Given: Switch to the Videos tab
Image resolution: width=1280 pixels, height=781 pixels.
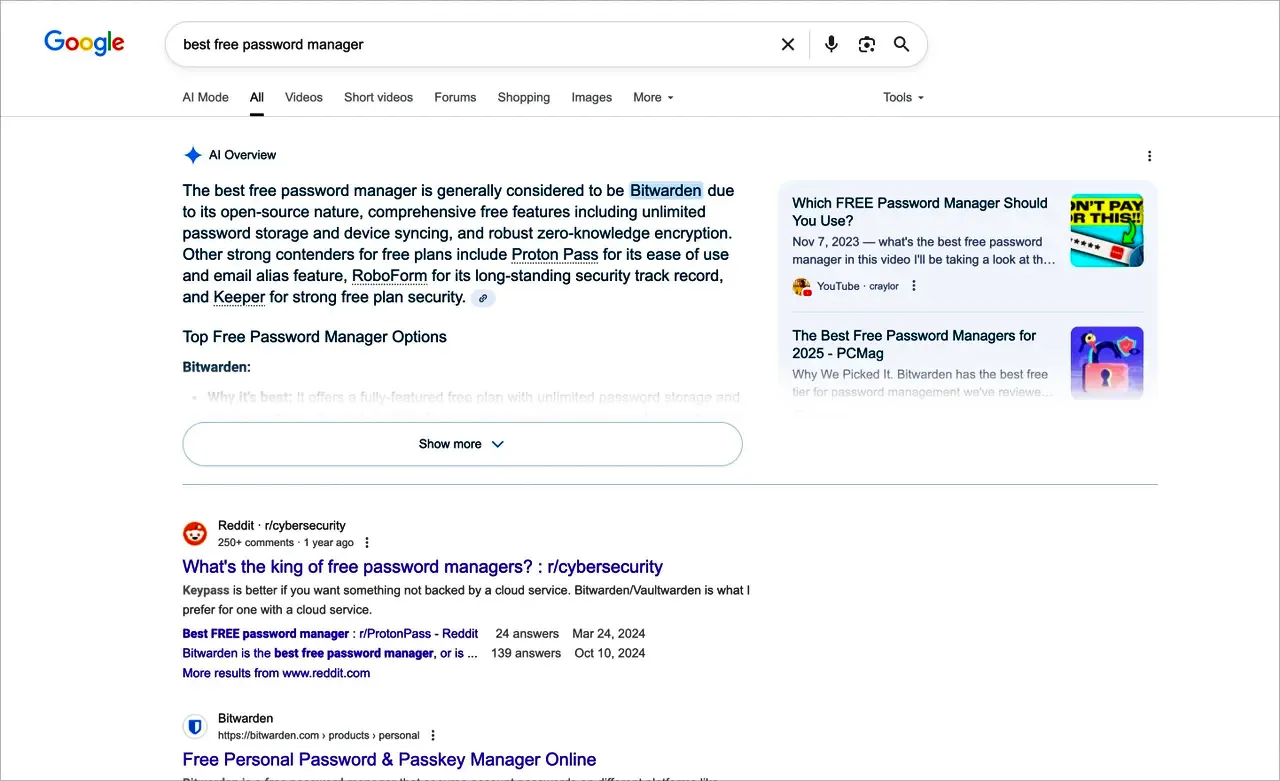Looking at the screenshot, I should pos(303,97).
